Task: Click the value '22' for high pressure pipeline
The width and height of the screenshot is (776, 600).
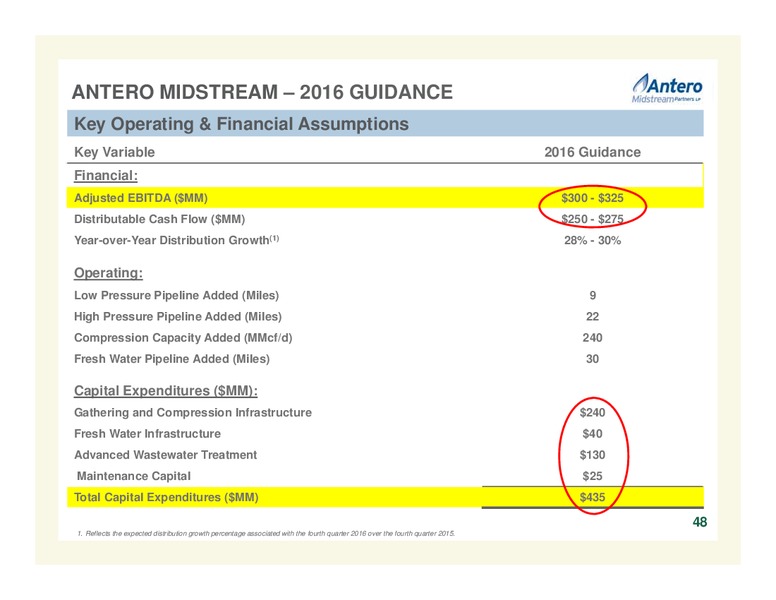Action: pyautogui.click(x=592, y=317)
